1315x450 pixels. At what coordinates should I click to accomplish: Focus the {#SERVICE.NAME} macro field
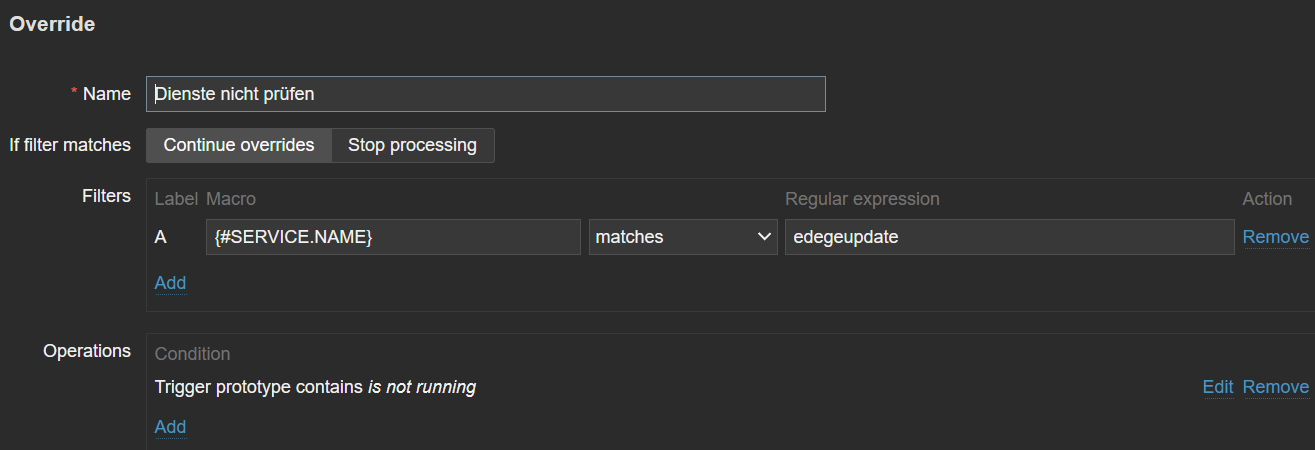click(x=393, y=237)
